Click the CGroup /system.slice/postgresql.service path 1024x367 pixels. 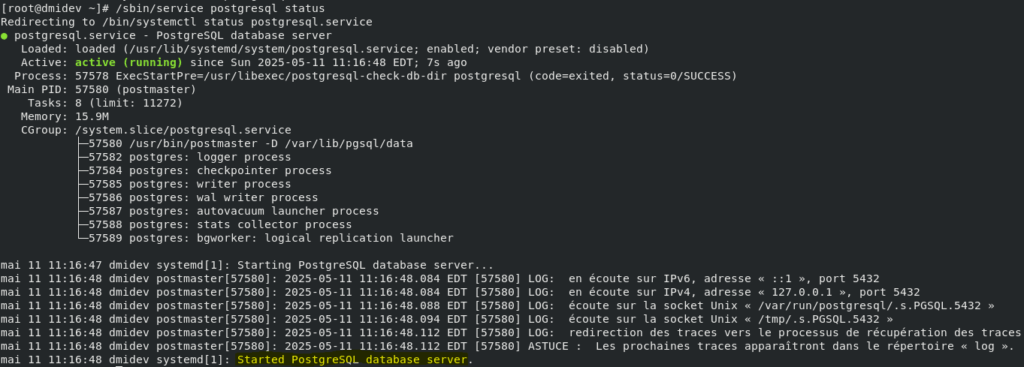pyautogui.click(x=184, y=130)
